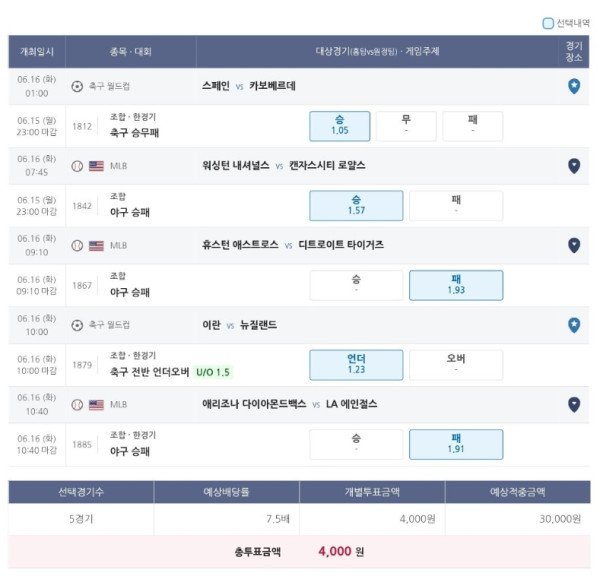Screen dimensions: 600x576
Task: Click US flag icon in Houston MLB row
Action: point(96,246)
